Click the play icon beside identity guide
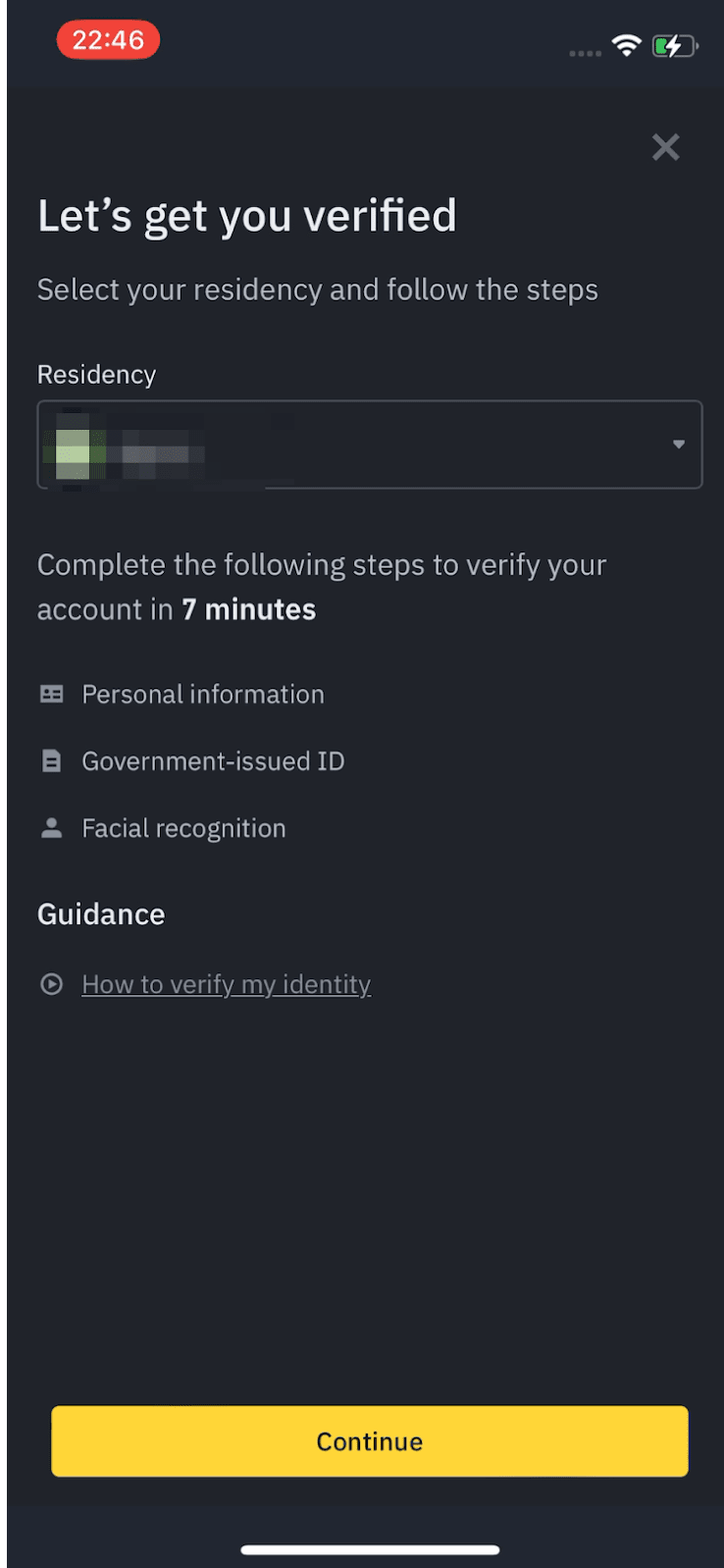 coord(52,983)
